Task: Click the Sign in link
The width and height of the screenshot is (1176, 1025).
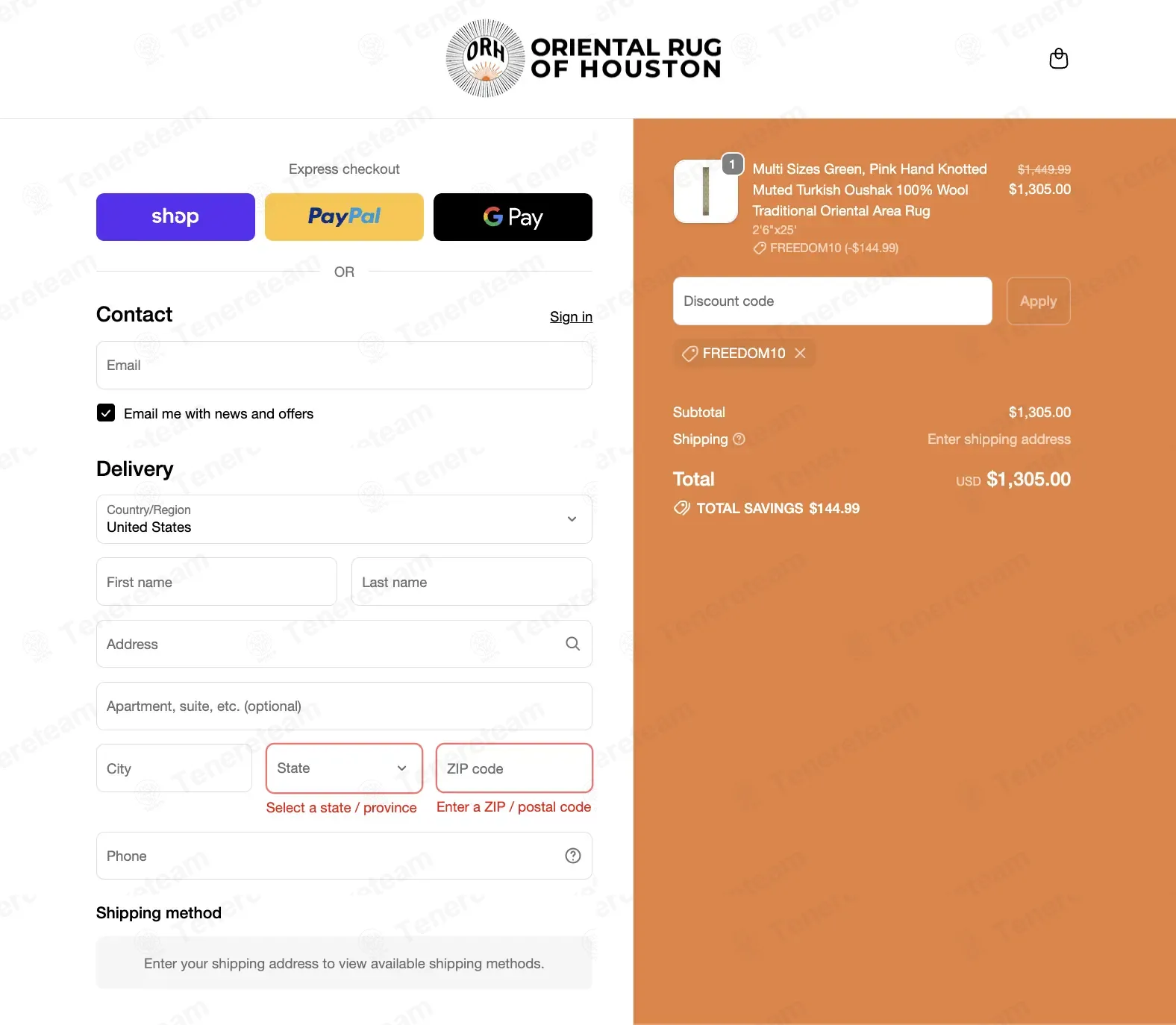Action: pyautogui.click(x=571, y=317)
